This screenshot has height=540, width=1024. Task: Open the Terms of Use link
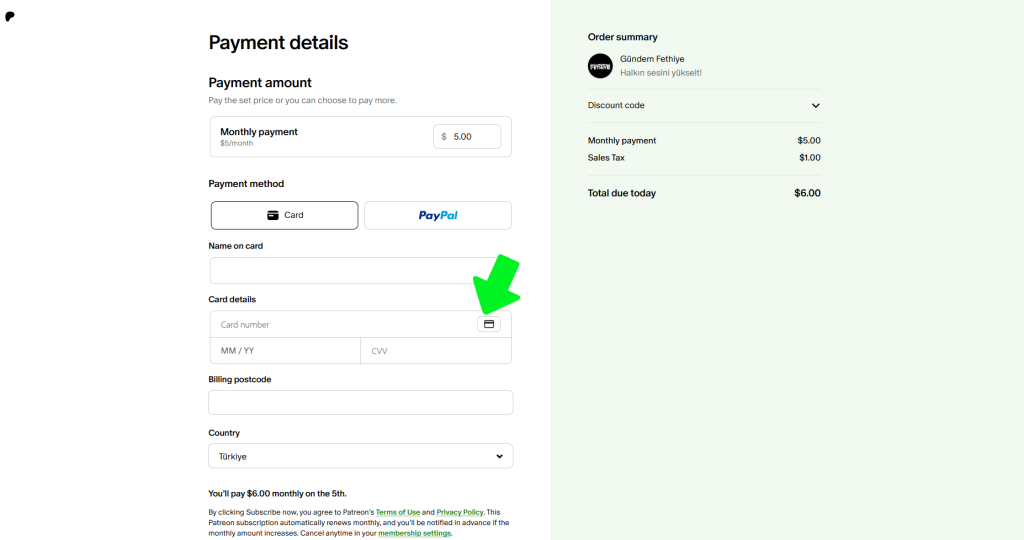[398, 512]
